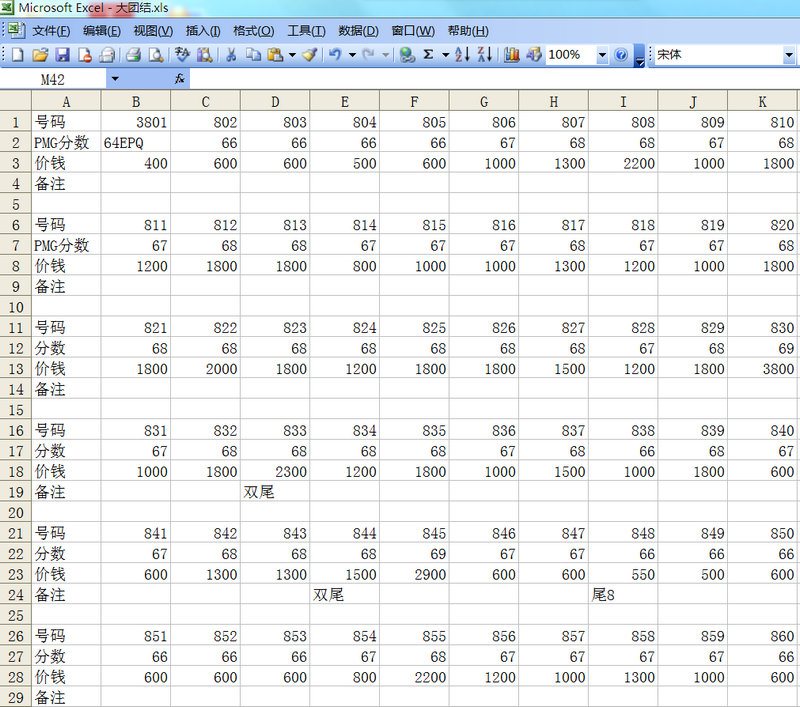Image resolution: width=800 pixels, height=707 pixels.
Task: Click the Insert Function fx button
Action: [x=180, y=78]
